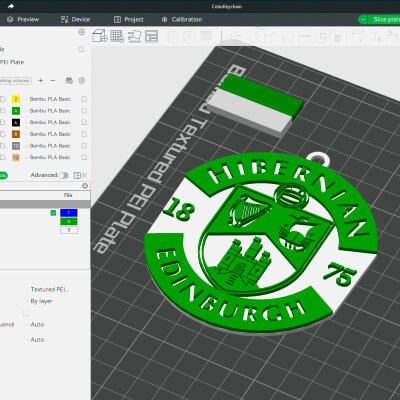Click the compare presets icon beside Advanced

(77, 175)
